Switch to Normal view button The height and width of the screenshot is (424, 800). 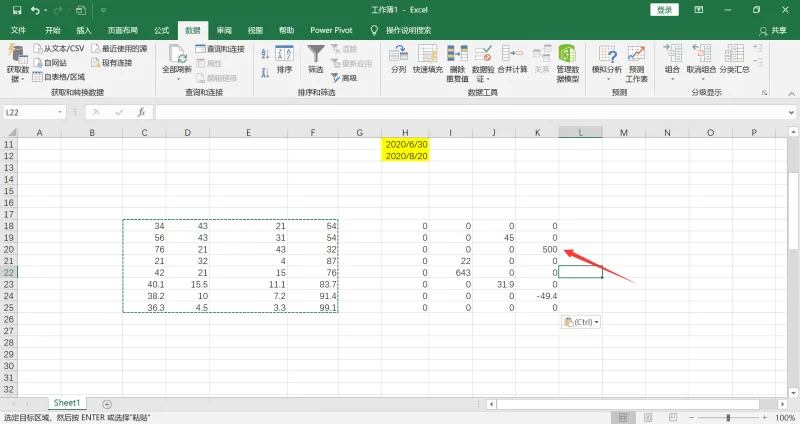click(x=623, y=418)
